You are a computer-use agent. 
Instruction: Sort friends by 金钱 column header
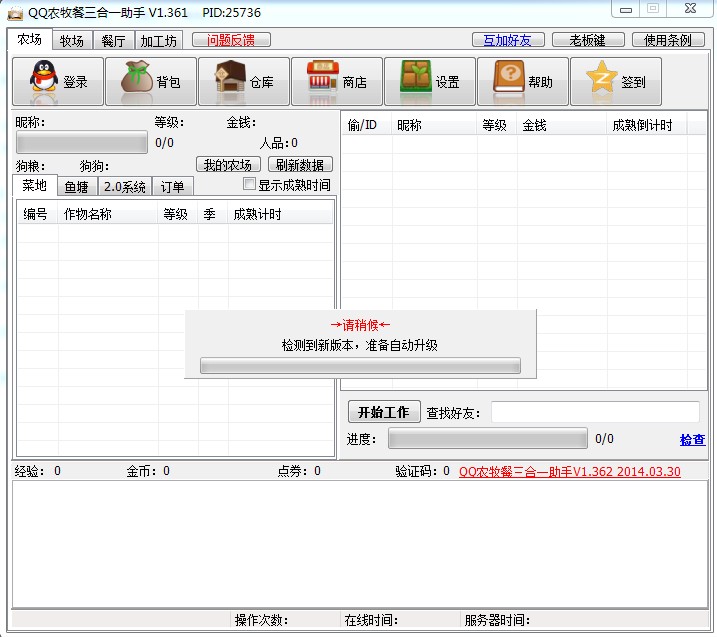click(x=562, y=125)
